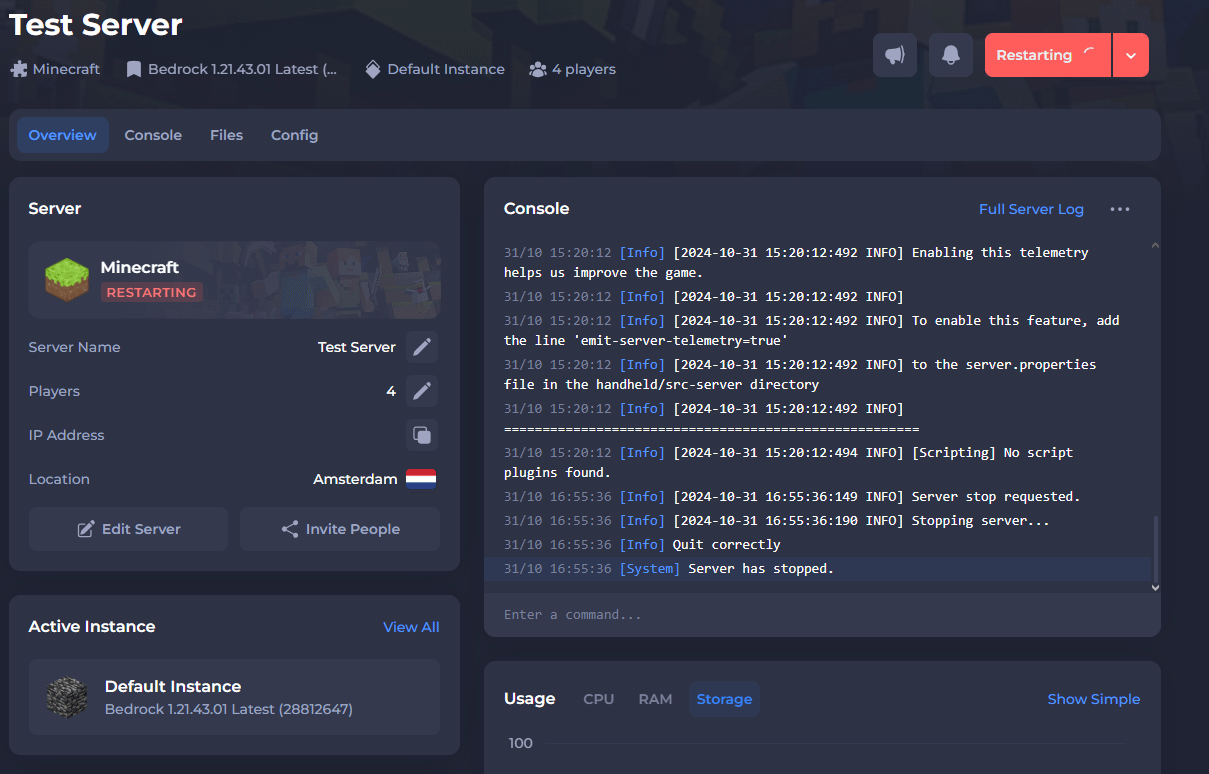The height and width of the screenshot is (774, 1209).
Task: Edit the Players count with pencil icon
Action: (x=422, y=391)
